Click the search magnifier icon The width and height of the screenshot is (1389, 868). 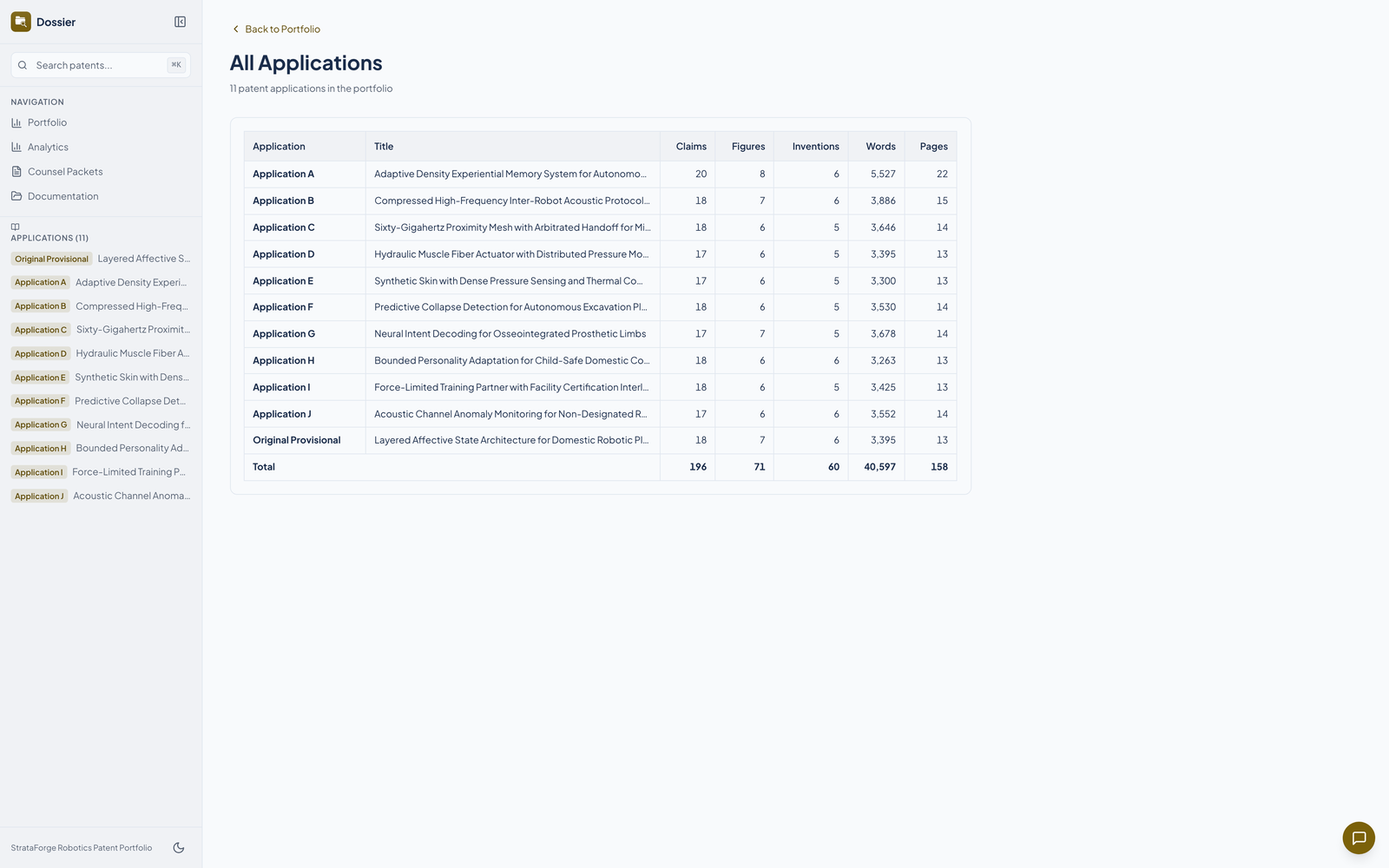coord(23,65)
